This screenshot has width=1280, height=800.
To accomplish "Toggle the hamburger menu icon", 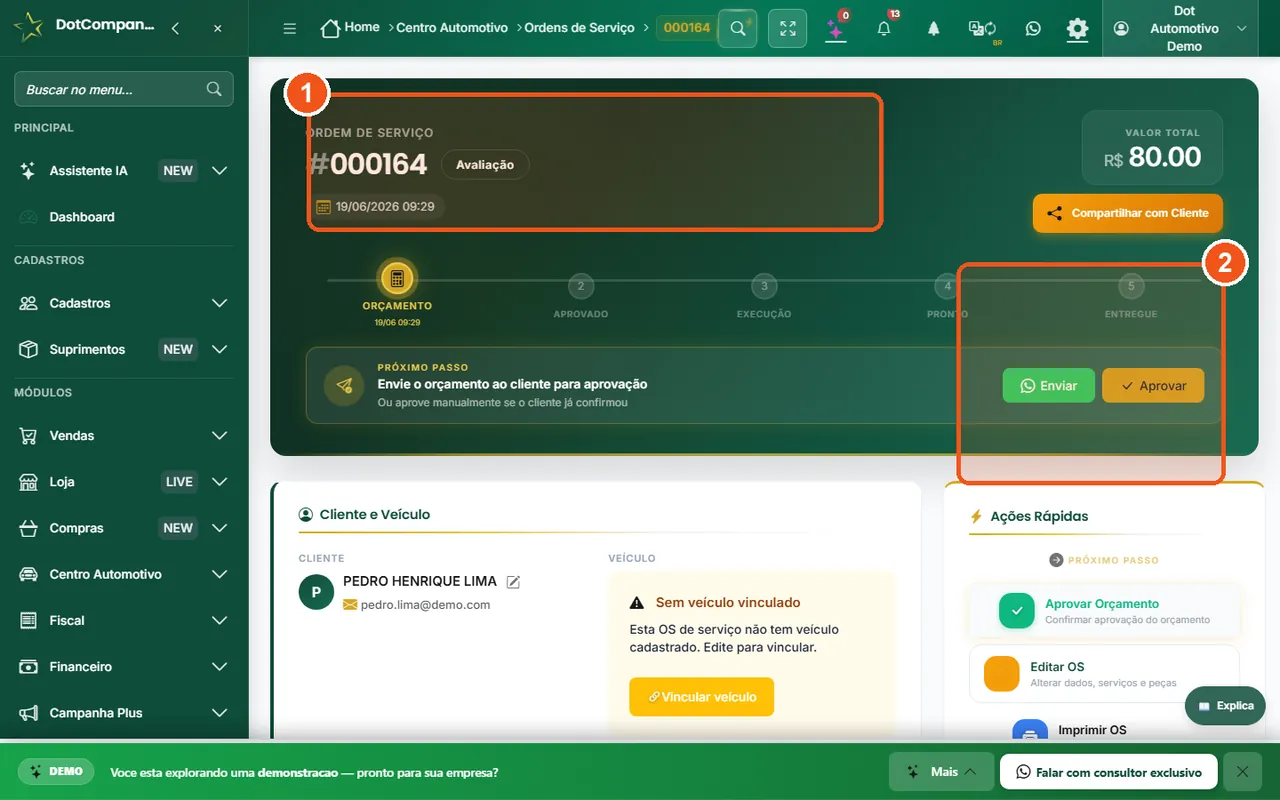I will (290, 29).
